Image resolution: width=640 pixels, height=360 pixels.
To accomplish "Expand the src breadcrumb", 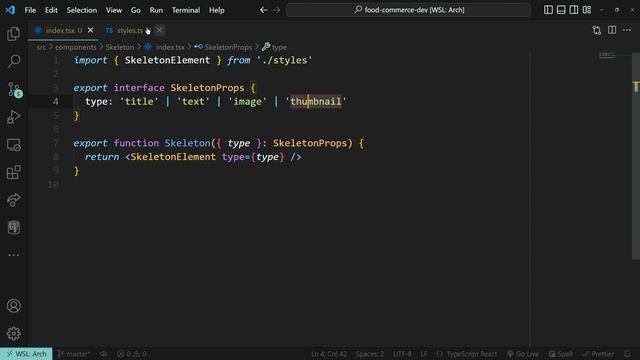I will 41,47.
